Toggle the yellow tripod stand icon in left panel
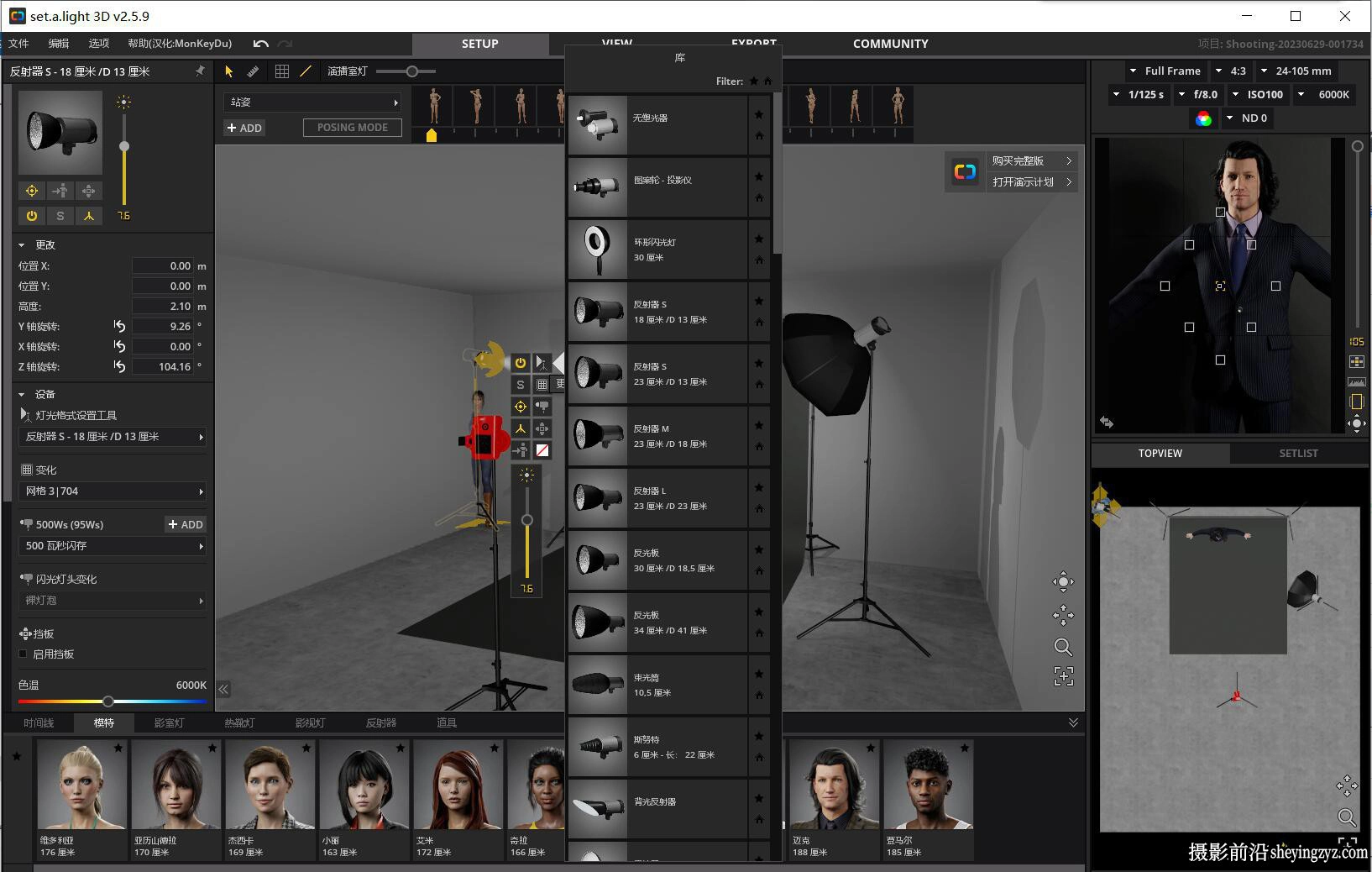 pos(88,216)
